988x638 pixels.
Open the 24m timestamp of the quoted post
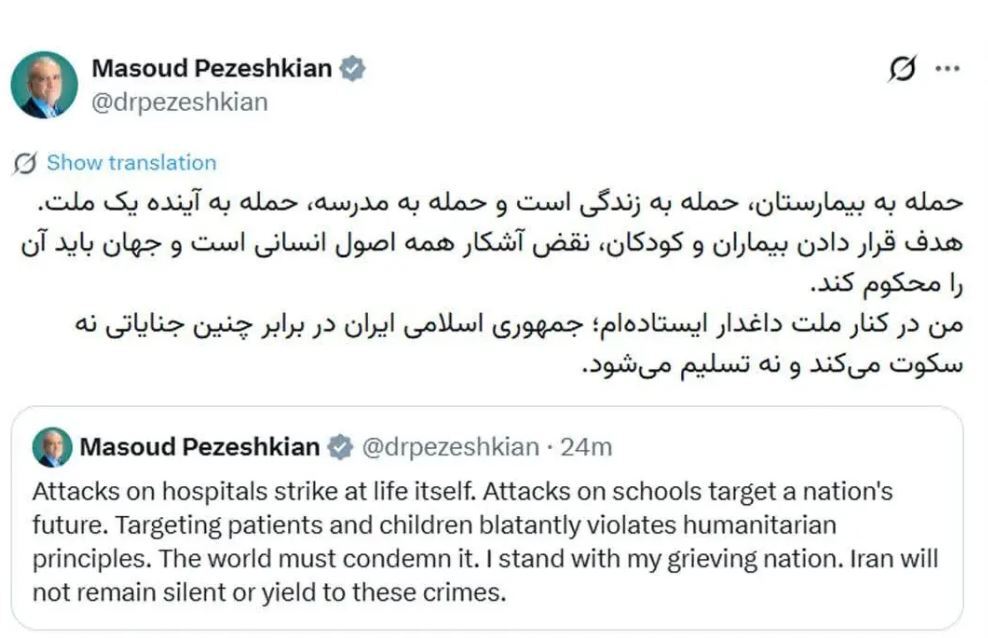coord(586,447)
